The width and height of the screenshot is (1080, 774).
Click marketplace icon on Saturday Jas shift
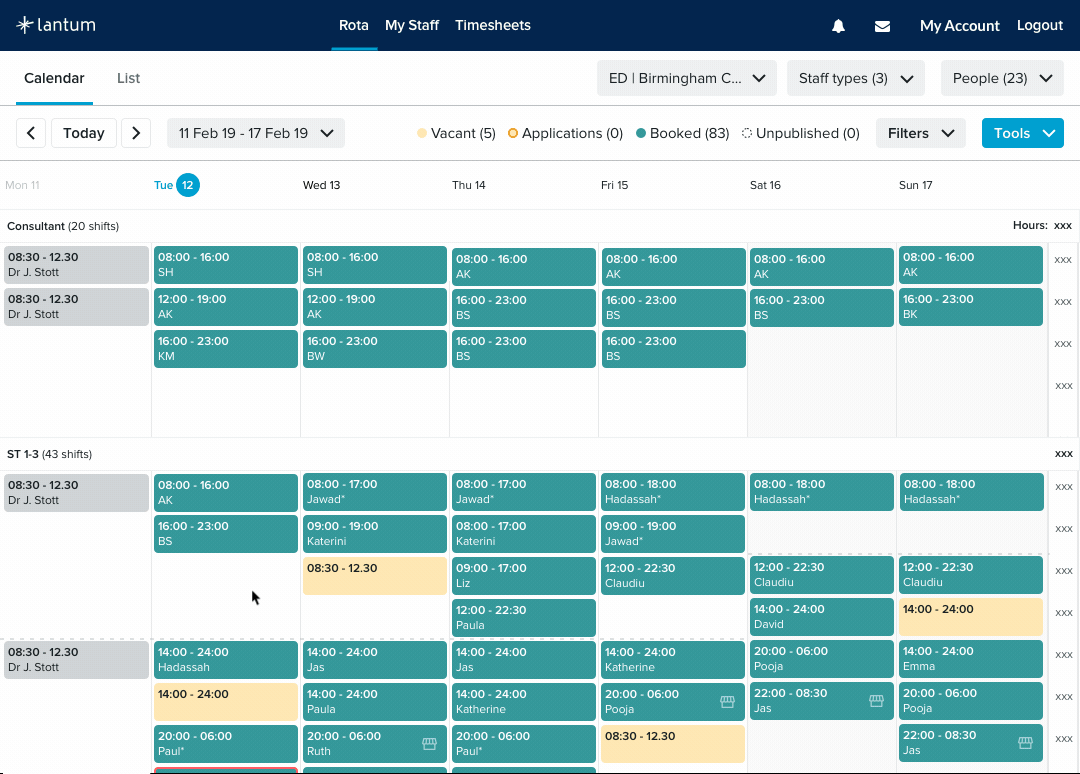pos(876,701)
